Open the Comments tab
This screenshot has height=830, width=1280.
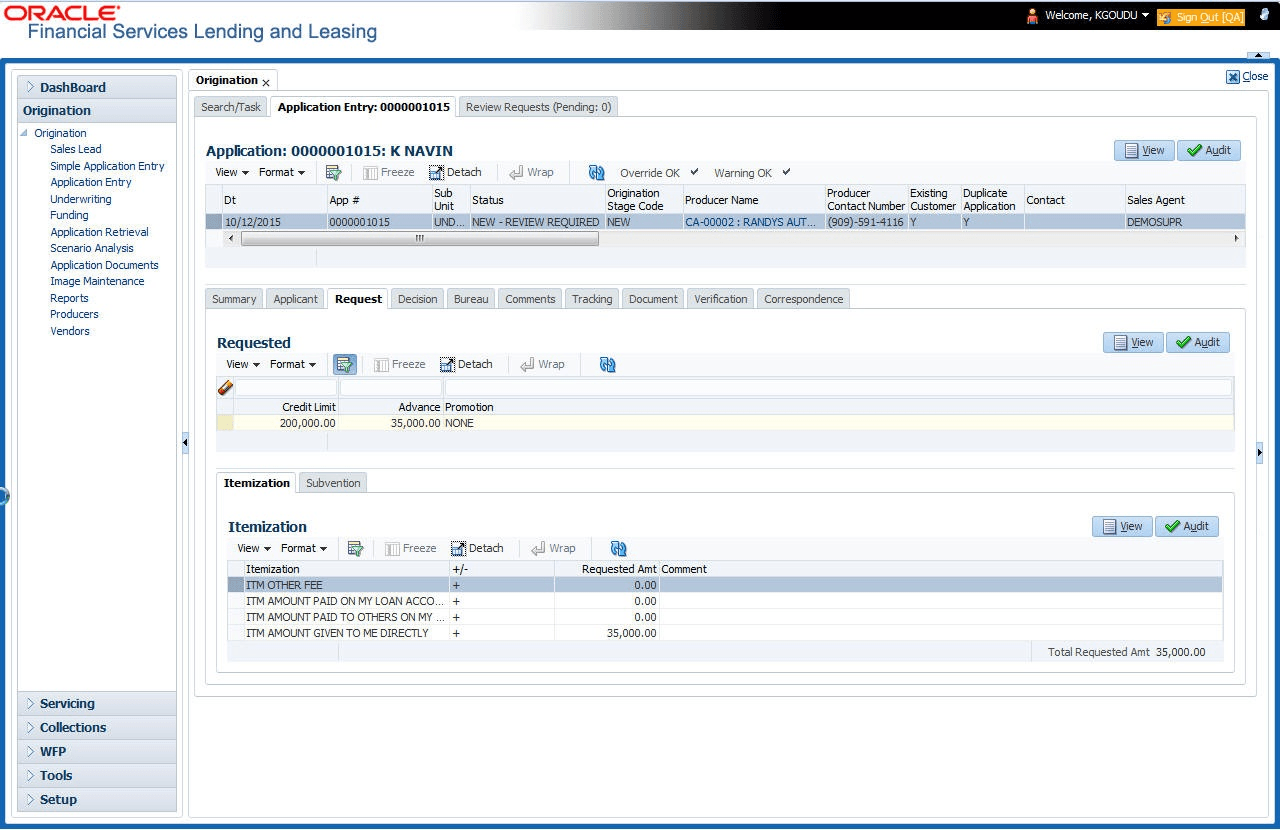point(530,298)
